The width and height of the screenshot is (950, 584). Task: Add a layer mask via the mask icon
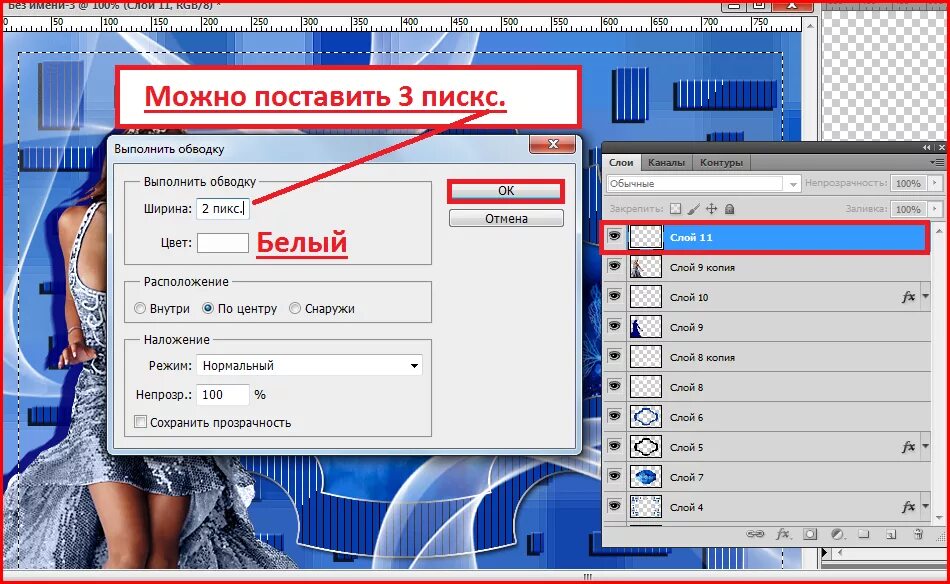click(810, 534)
